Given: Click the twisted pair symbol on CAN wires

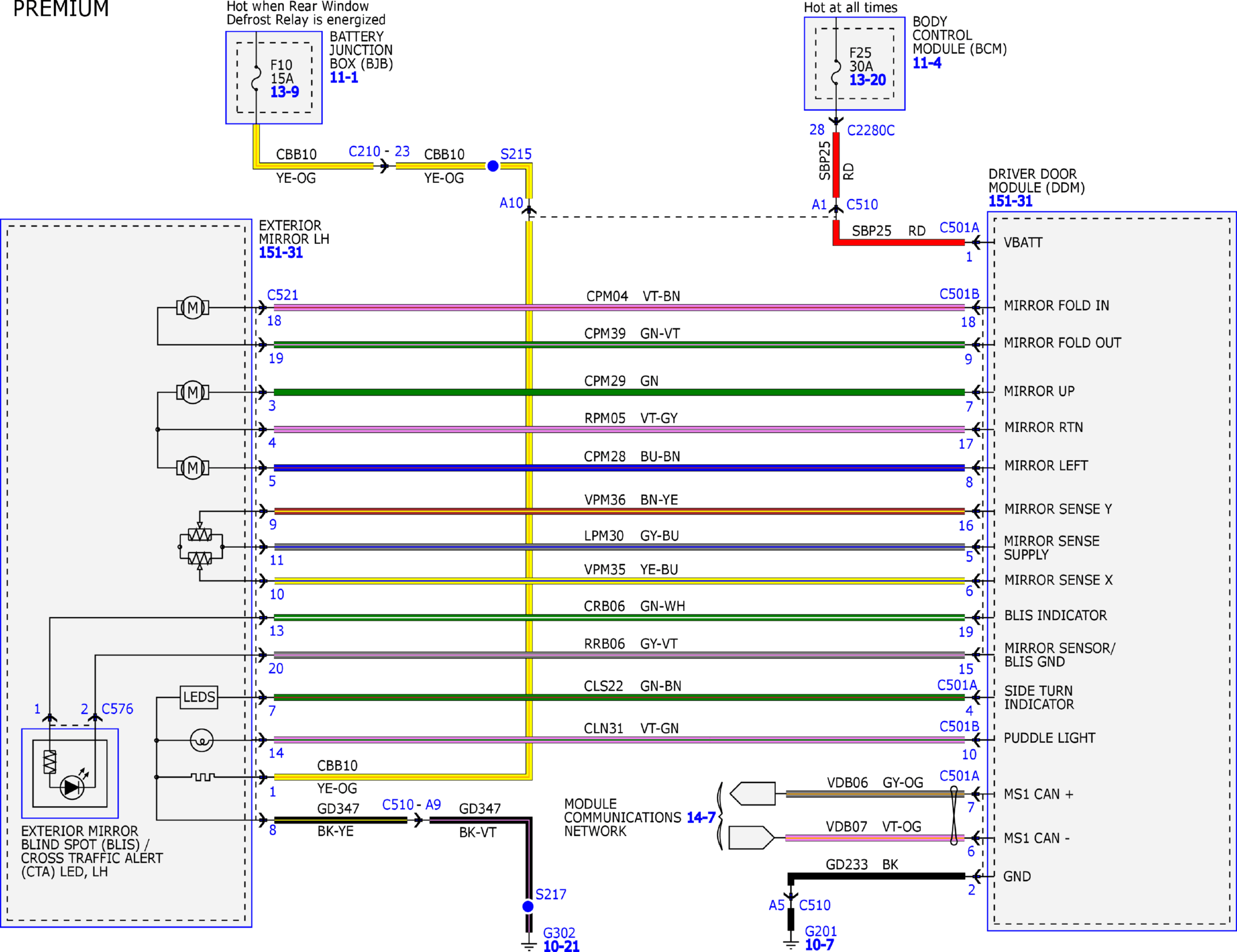Looking at the screenshot, I should (954, 816).
